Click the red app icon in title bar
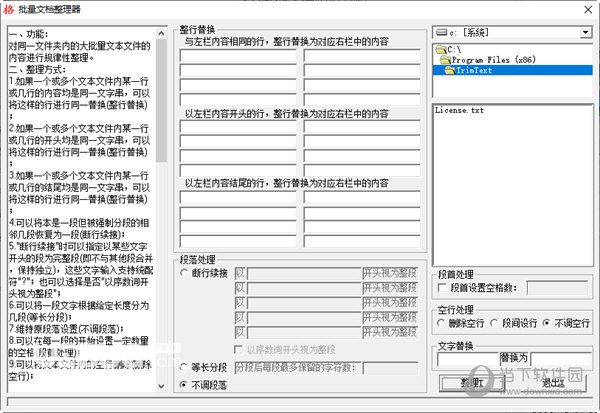This screenshot has height=413, width=600. 8,9
